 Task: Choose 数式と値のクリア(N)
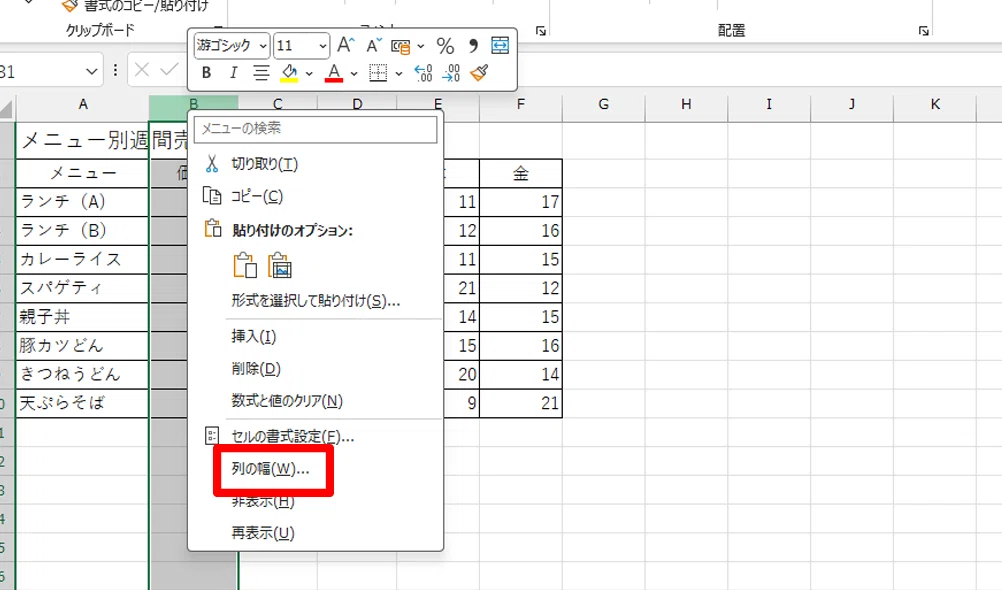pyautogui.click(x=316, y=401)
